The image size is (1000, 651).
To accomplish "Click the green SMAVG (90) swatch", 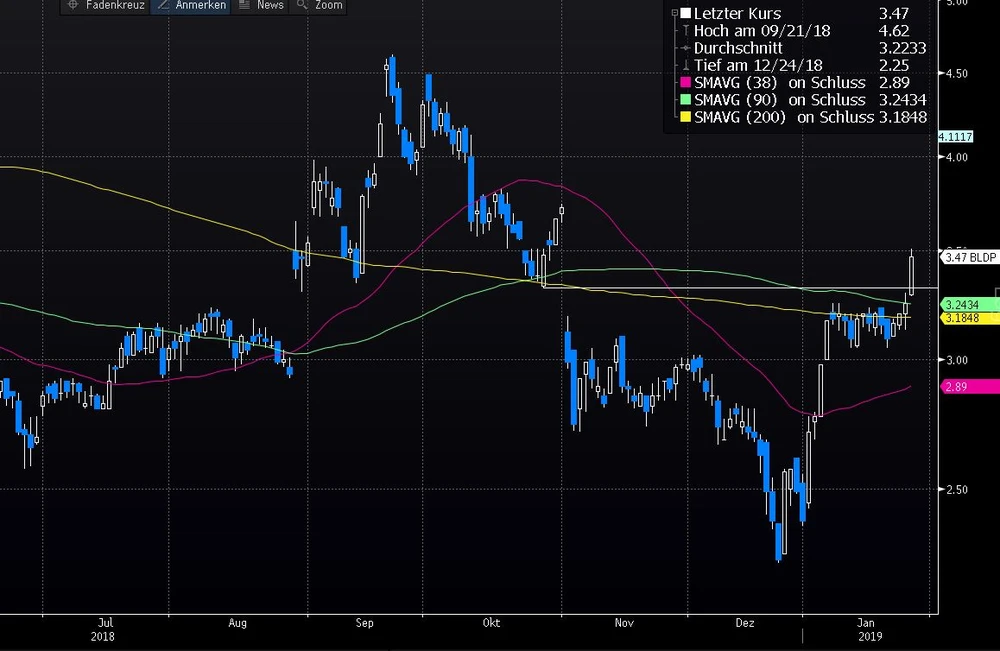I will (x=685, y=100).
